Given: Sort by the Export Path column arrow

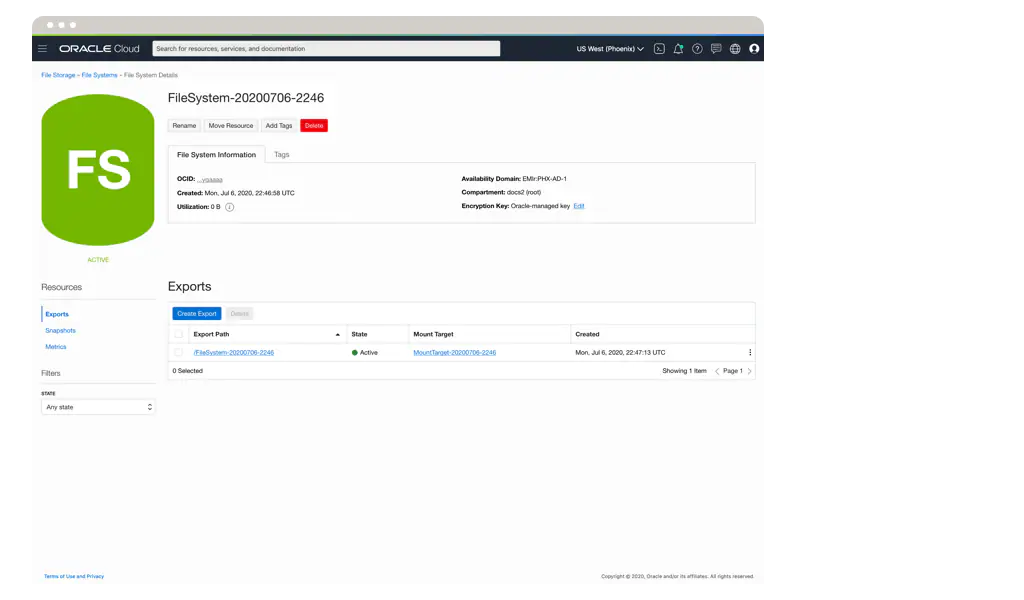Looking at the screenshot, I should click(337, 334).
